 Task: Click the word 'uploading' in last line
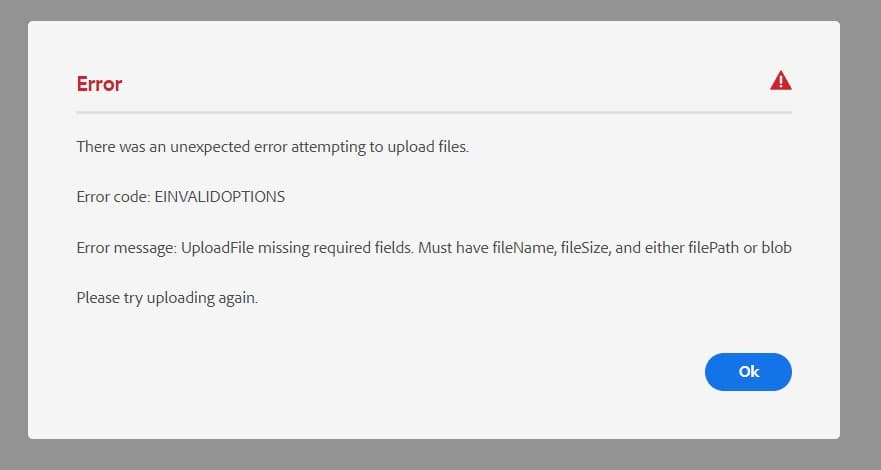tap(180, 298)
